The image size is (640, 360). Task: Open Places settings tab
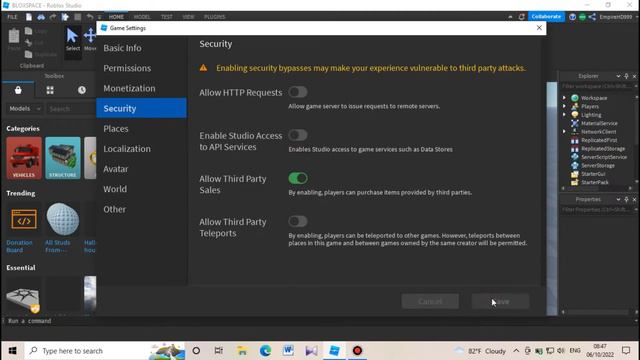pos(141,129)
